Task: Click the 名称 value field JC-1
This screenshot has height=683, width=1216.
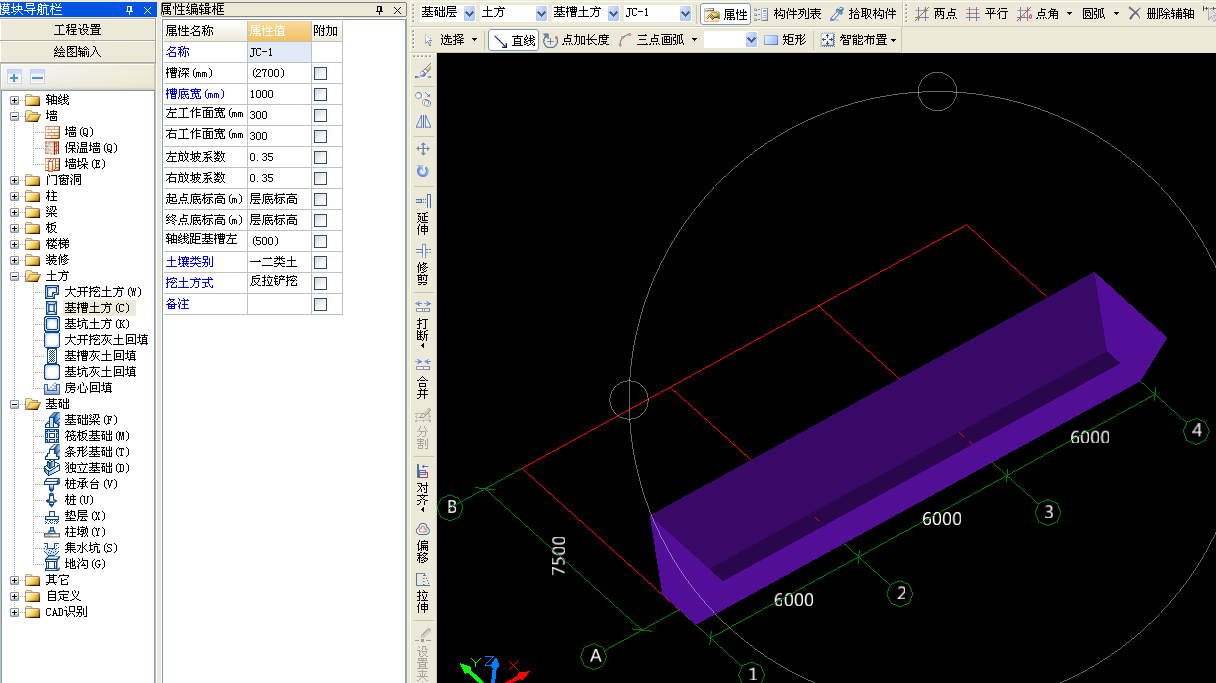Action: click(x=279, y=52)
